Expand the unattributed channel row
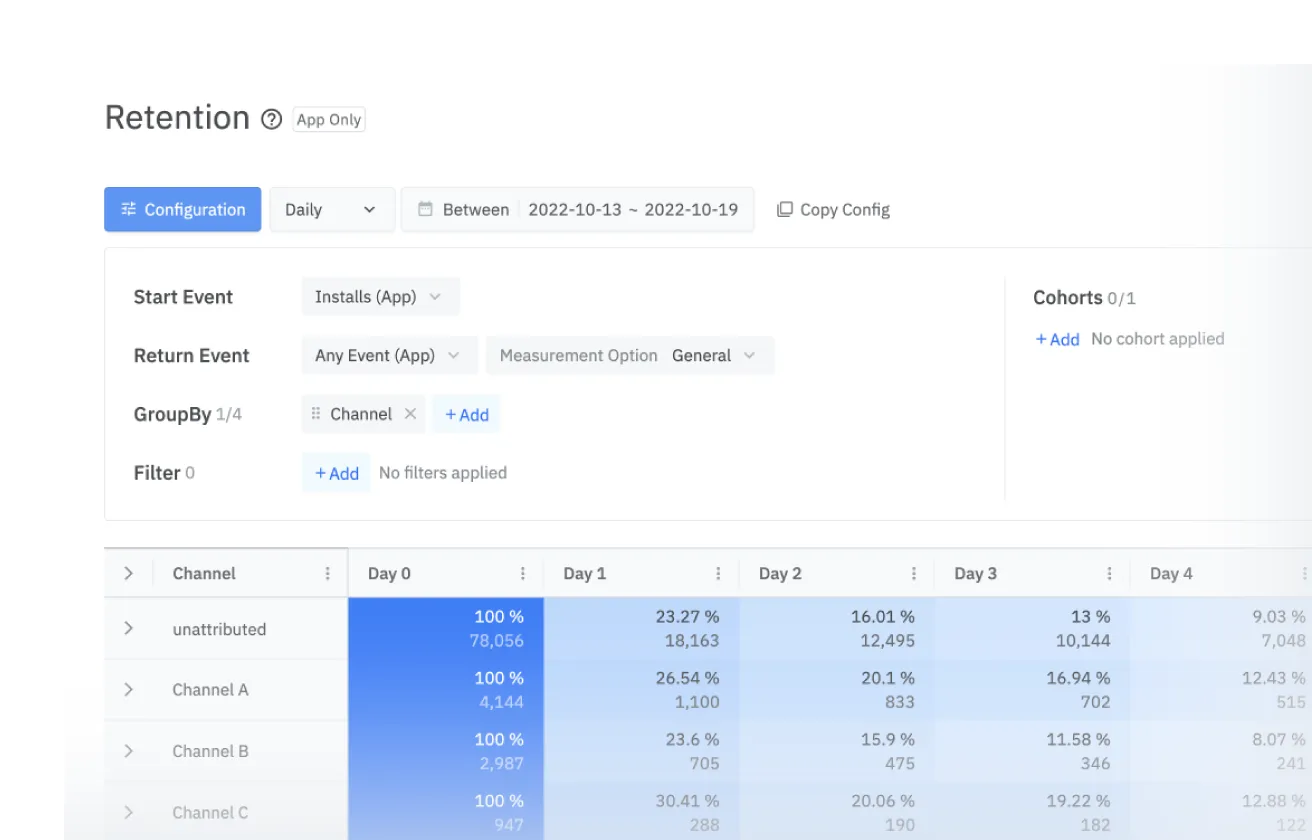This screenshot has height=840, width=1312. click(128, 628)
